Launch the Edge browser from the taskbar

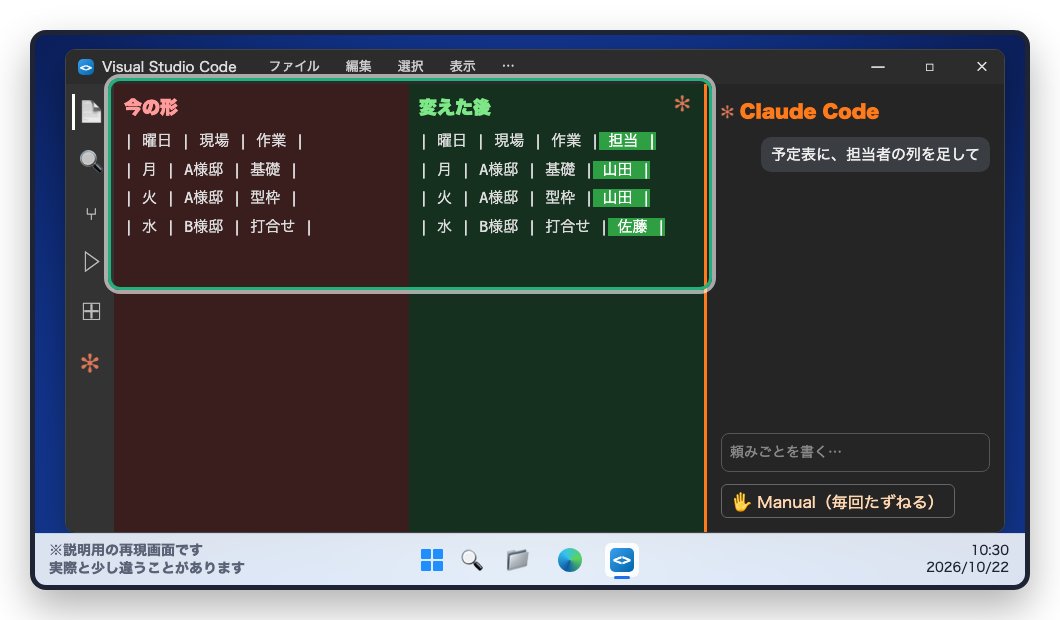[x=570, y=560]
